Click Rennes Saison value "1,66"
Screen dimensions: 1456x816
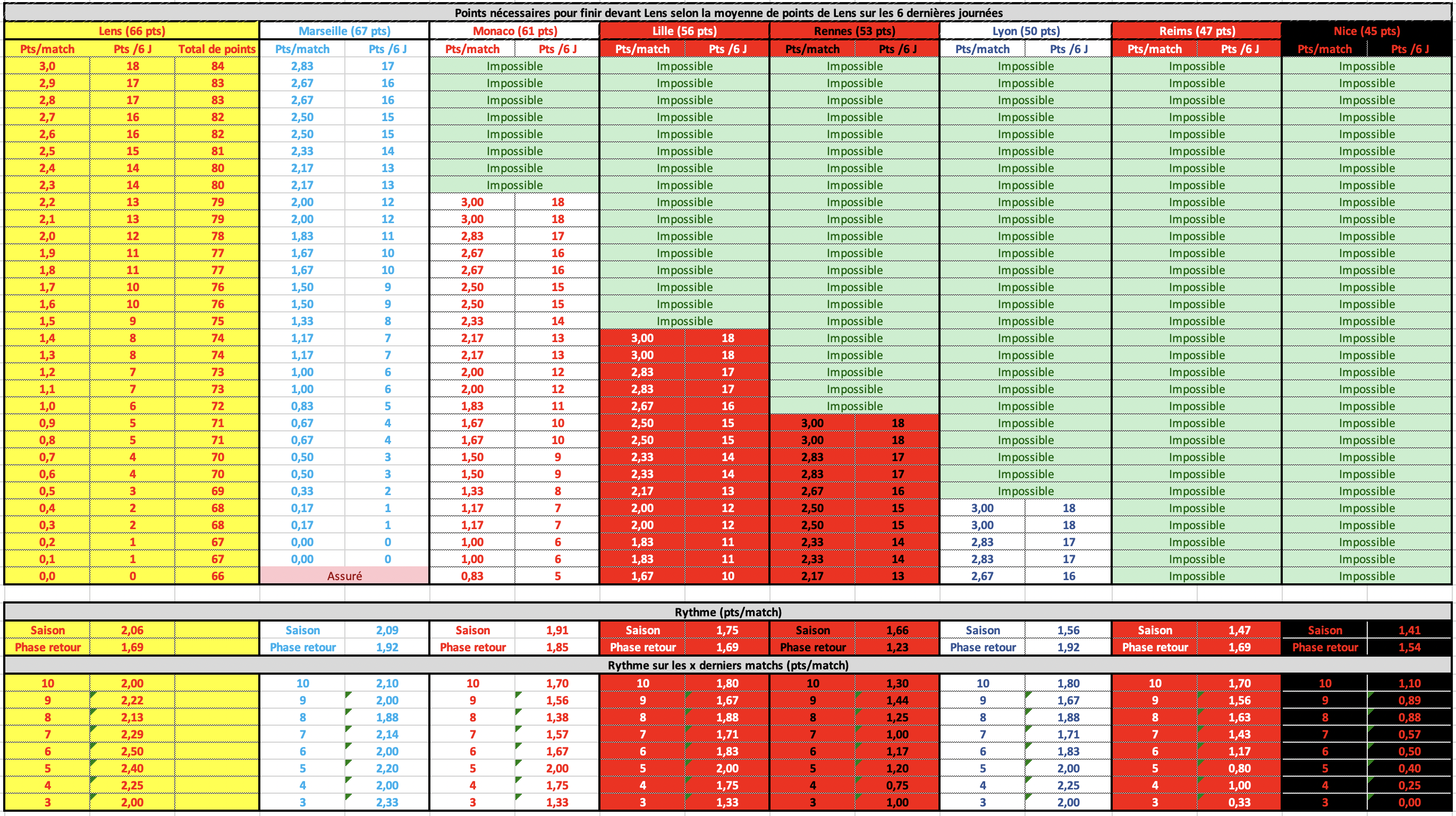[x=898, y=630]
